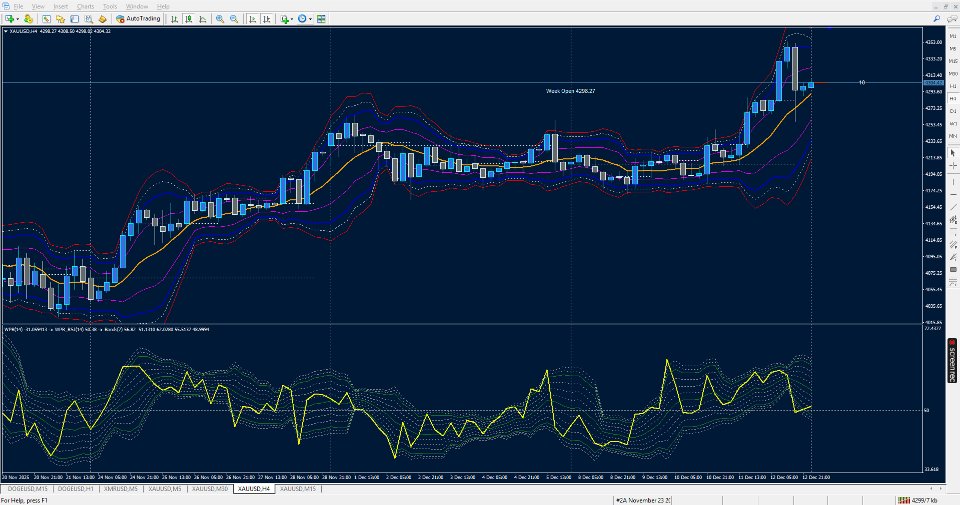Screen dimensions: 960x505
Task: Select the rectangle shape tool
Action: click(x=953, y=269)
